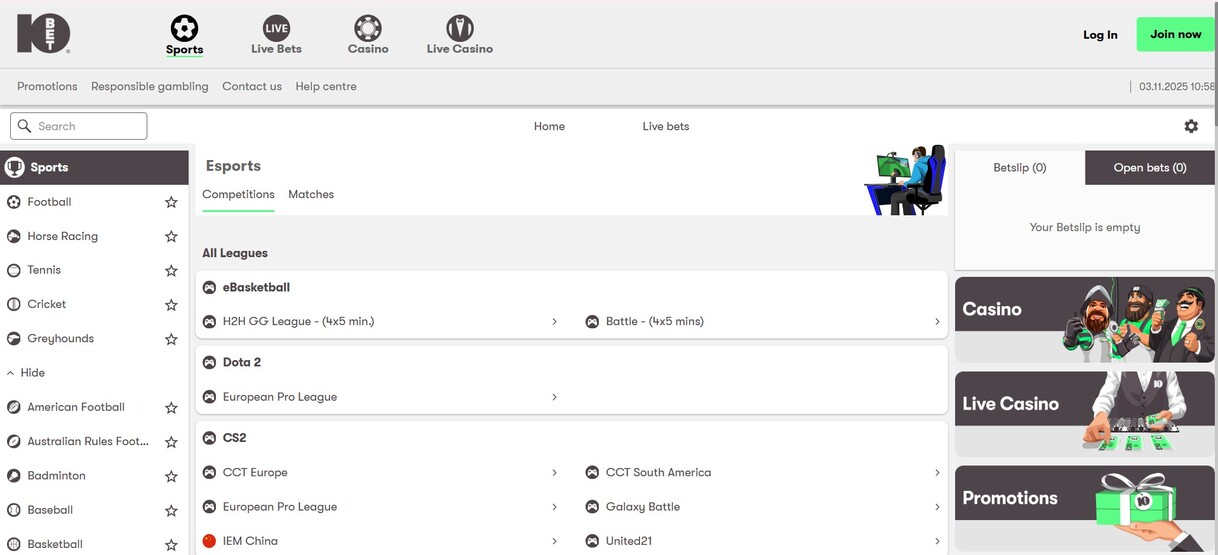
Task: Click the IEM China flag icon
Action: (209, 541)
